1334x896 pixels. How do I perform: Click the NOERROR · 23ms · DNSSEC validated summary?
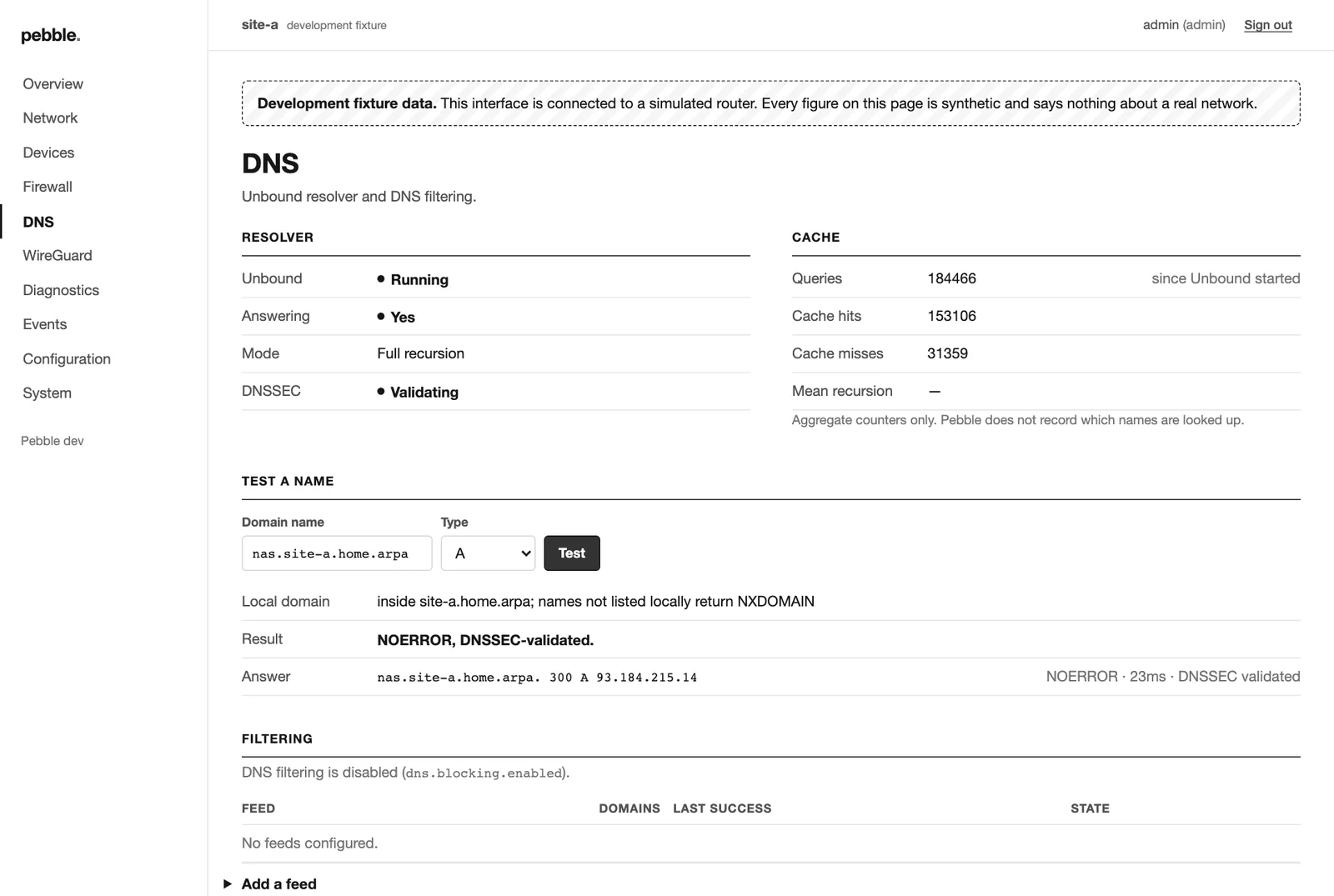click(x=1173, y=677)
